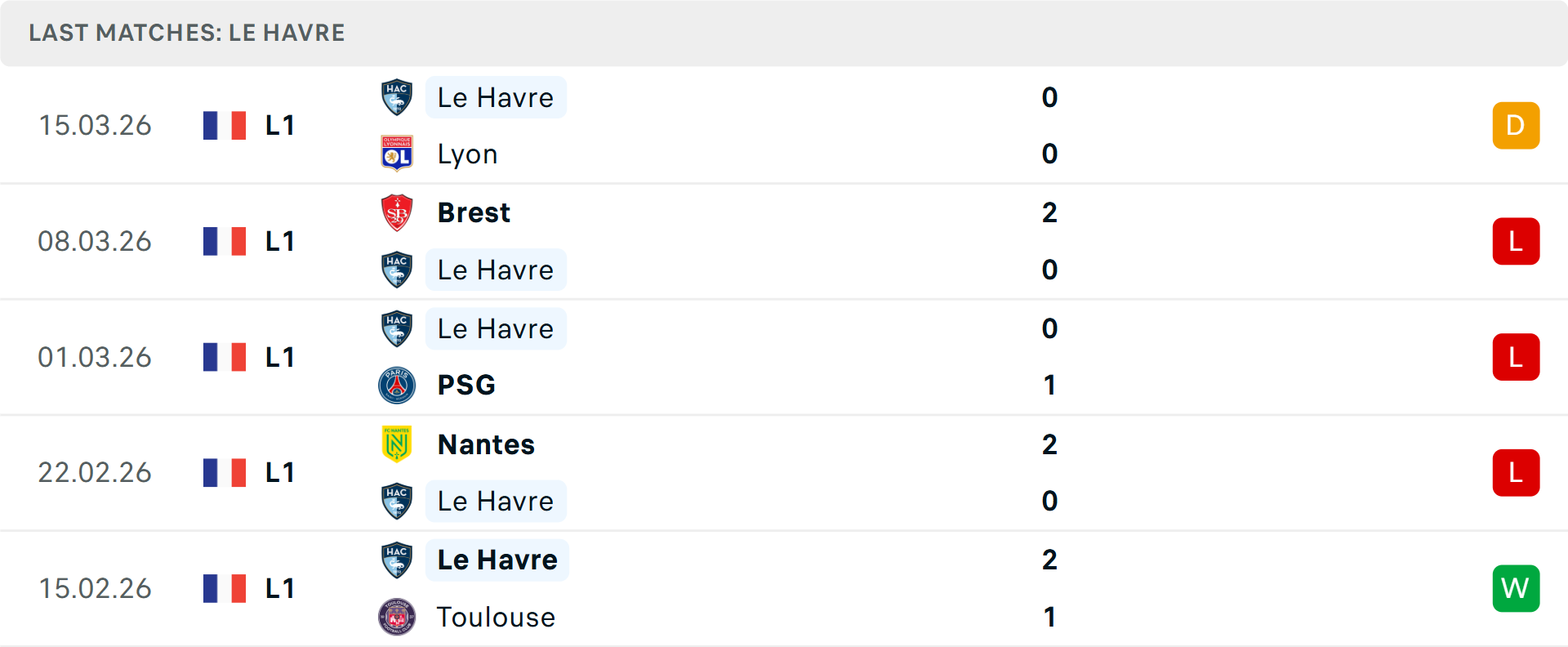The image size is (1568, 647).
Task: Click the French flag next to the 15.03.26 match
Action: pos(225,125)
